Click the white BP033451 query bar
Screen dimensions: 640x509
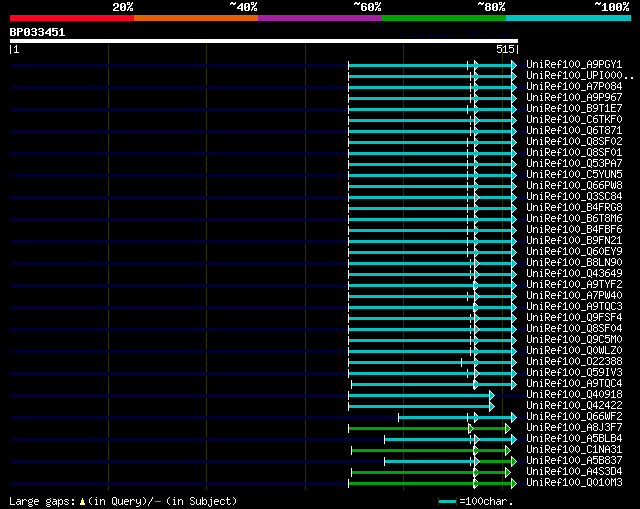pos(264,41)
